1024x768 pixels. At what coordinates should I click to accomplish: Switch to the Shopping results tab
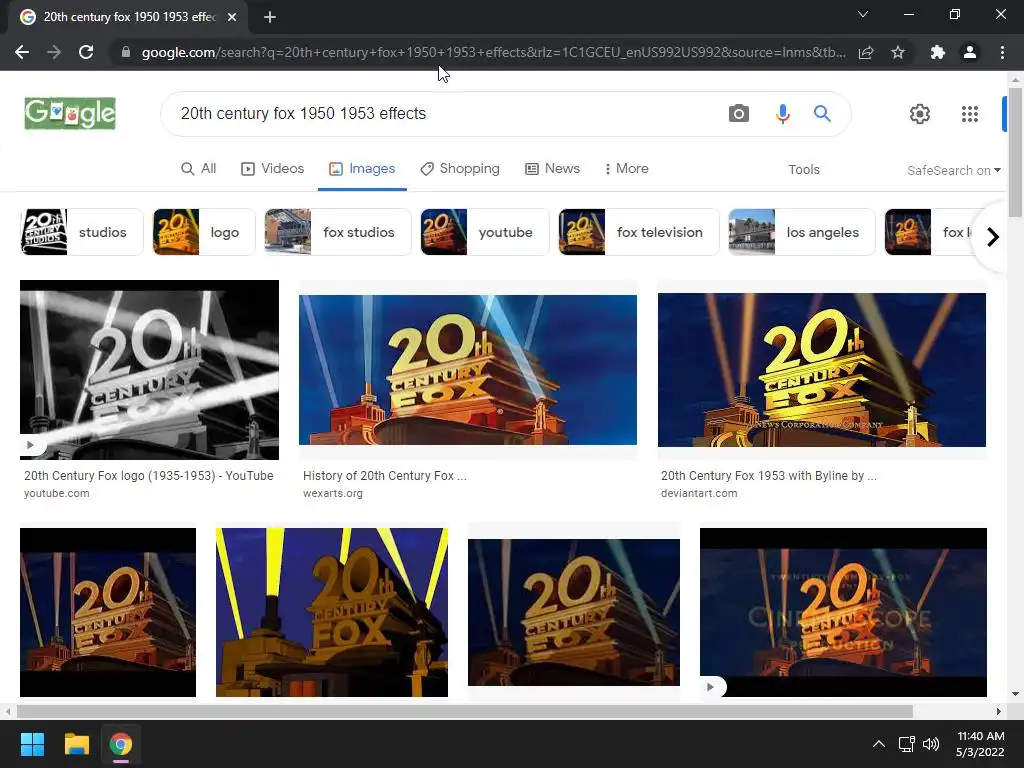click(x=460, y=168)
